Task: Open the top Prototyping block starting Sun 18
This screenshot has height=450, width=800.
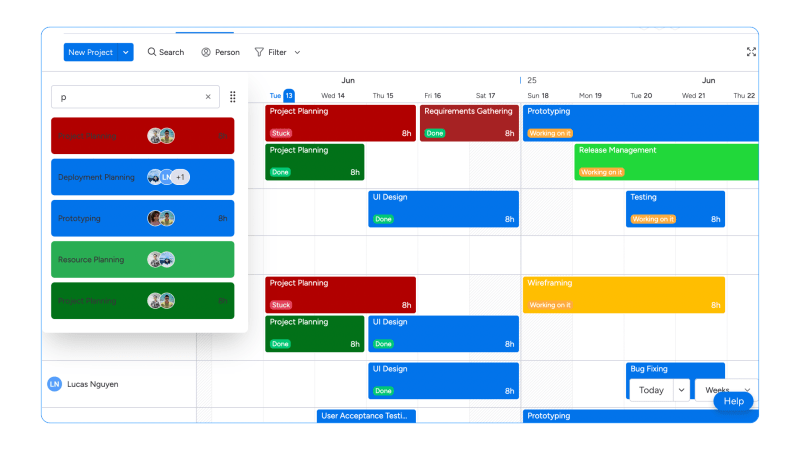Action: tap(641, 123)
